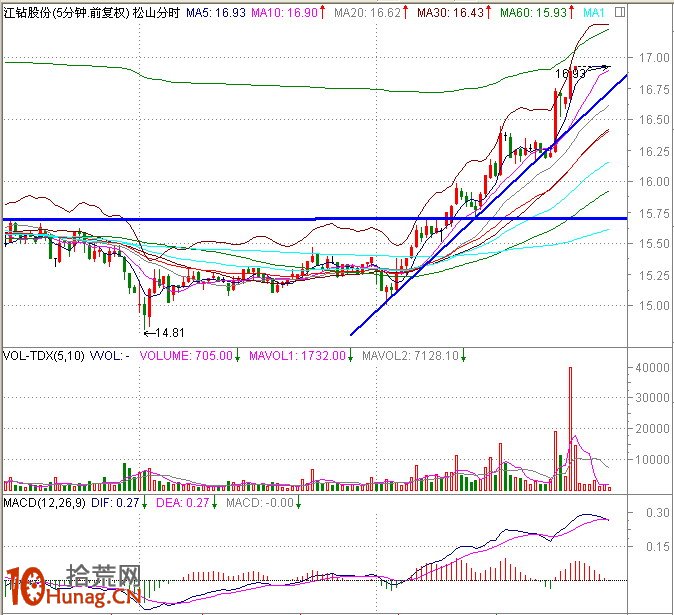Click the 10000 volume axis label

pos(654,460)
